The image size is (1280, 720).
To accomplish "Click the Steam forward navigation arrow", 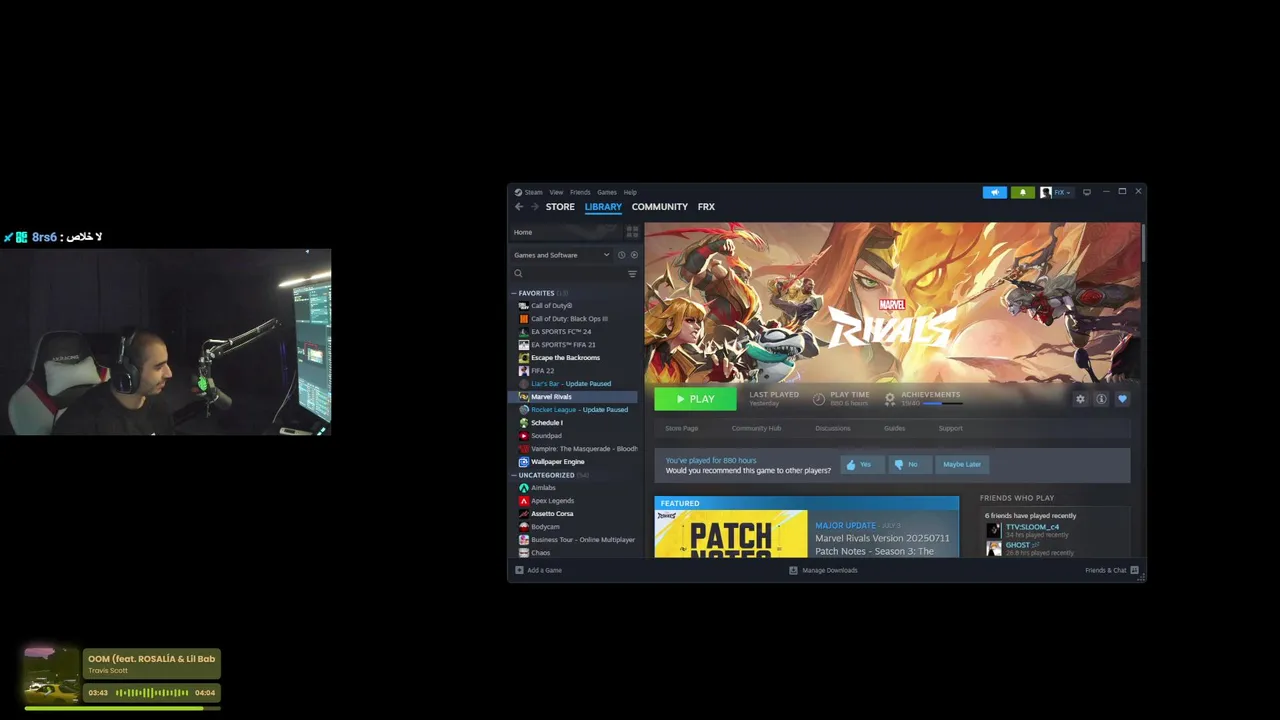I will [535, 207].
